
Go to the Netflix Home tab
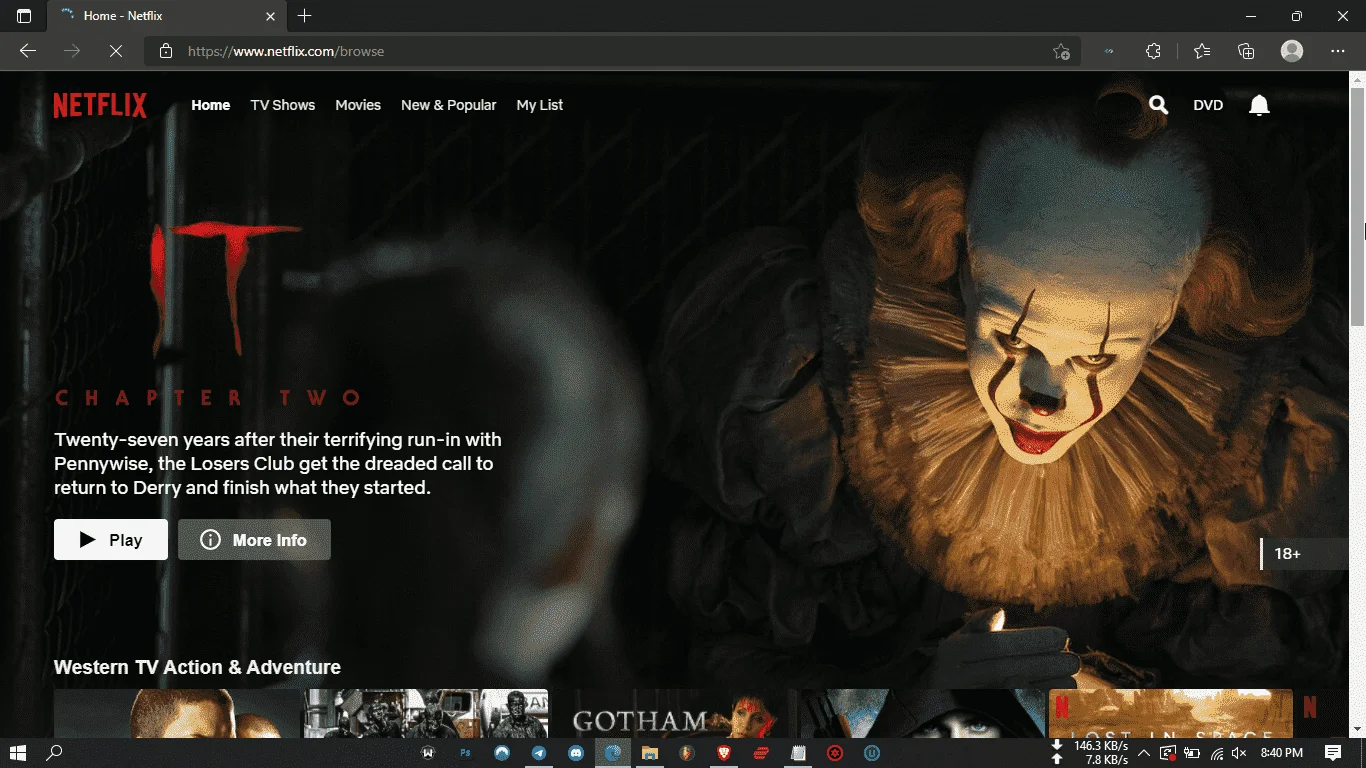click(x=211, y=105)
